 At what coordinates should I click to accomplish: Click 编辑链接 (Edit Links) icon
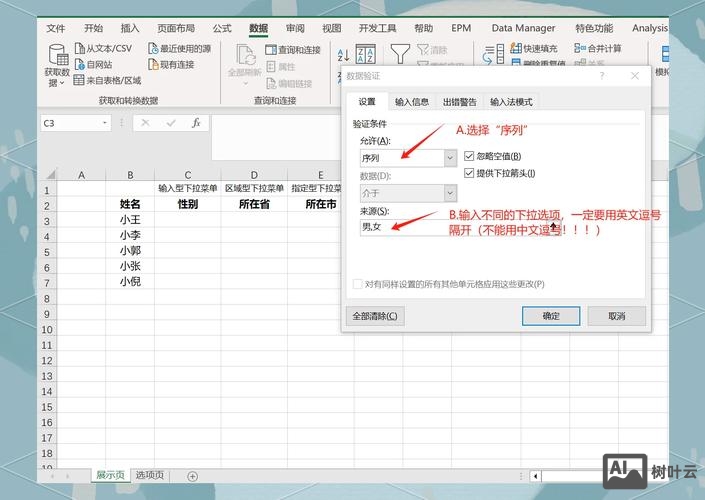tap(271, 83)
